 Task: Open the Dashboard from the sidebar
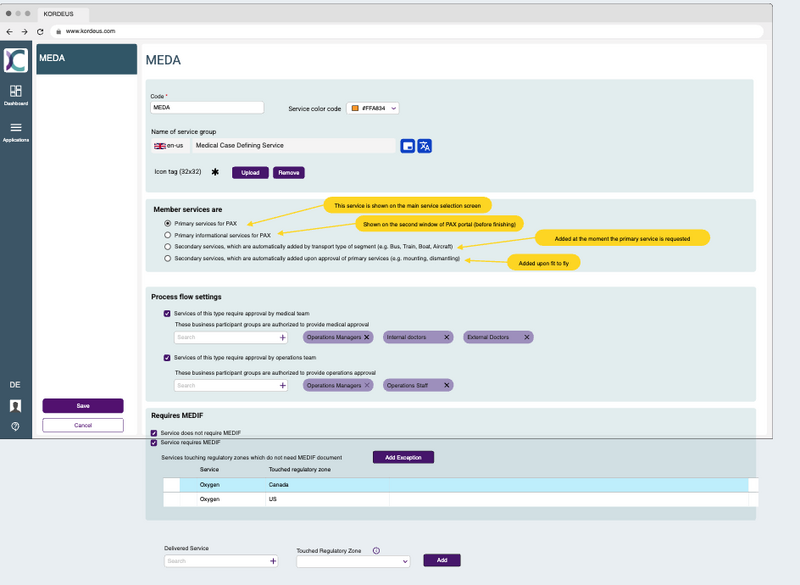click(16, 95)
